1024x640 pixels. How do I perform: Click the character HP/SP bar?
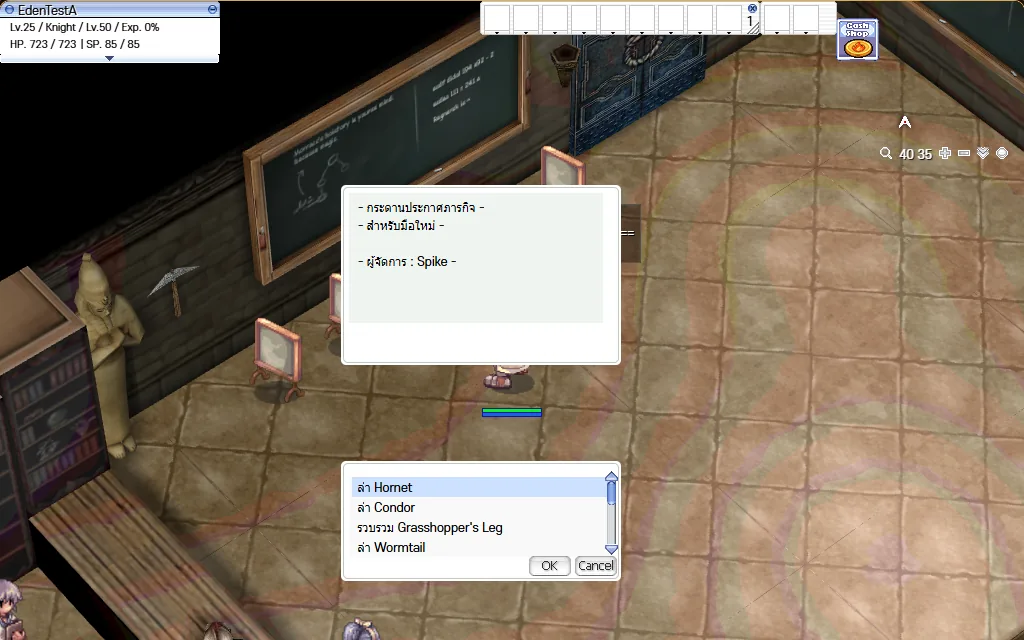(512, 412)
